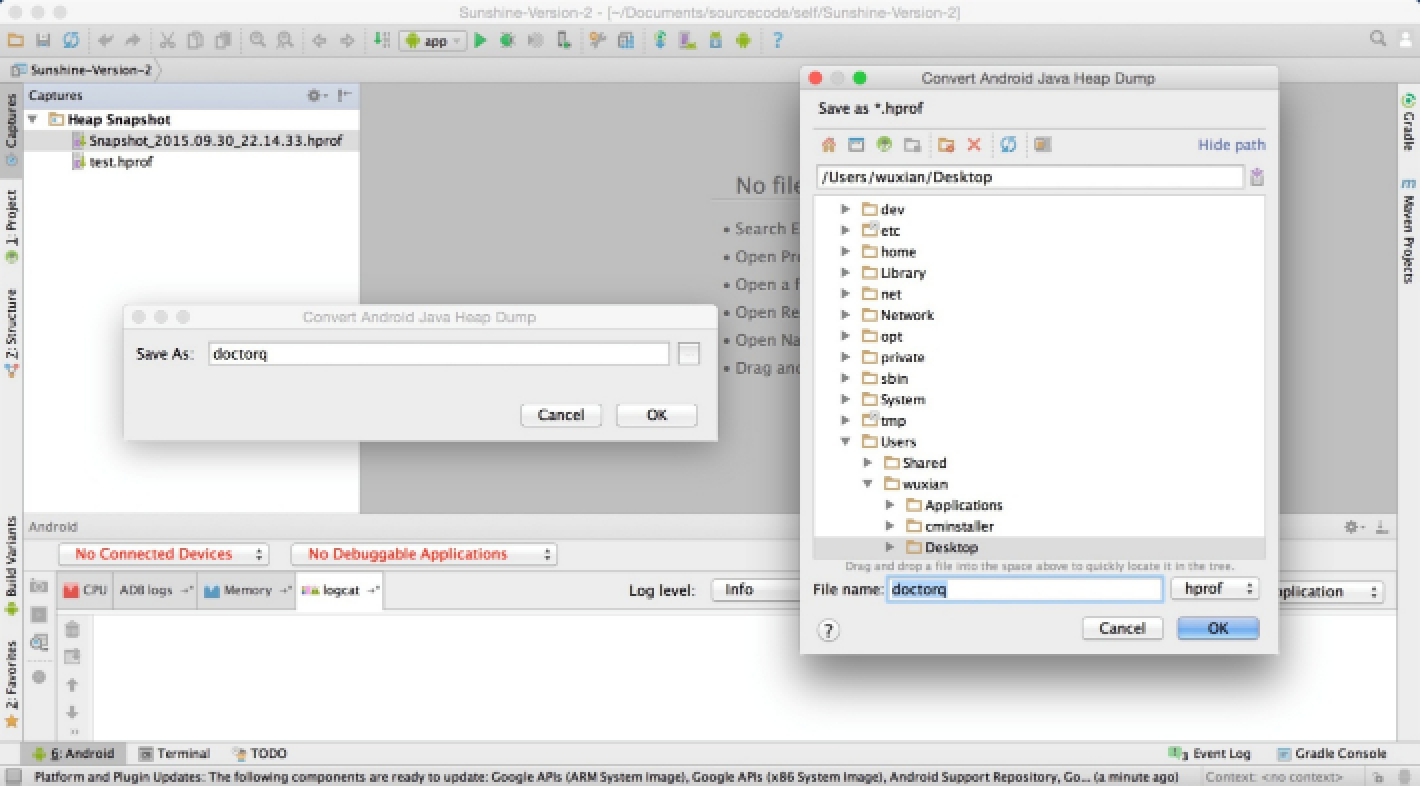Click the /Users/wuxian/Desktop path field
1422x788 pixels.
click(1030, 177)
